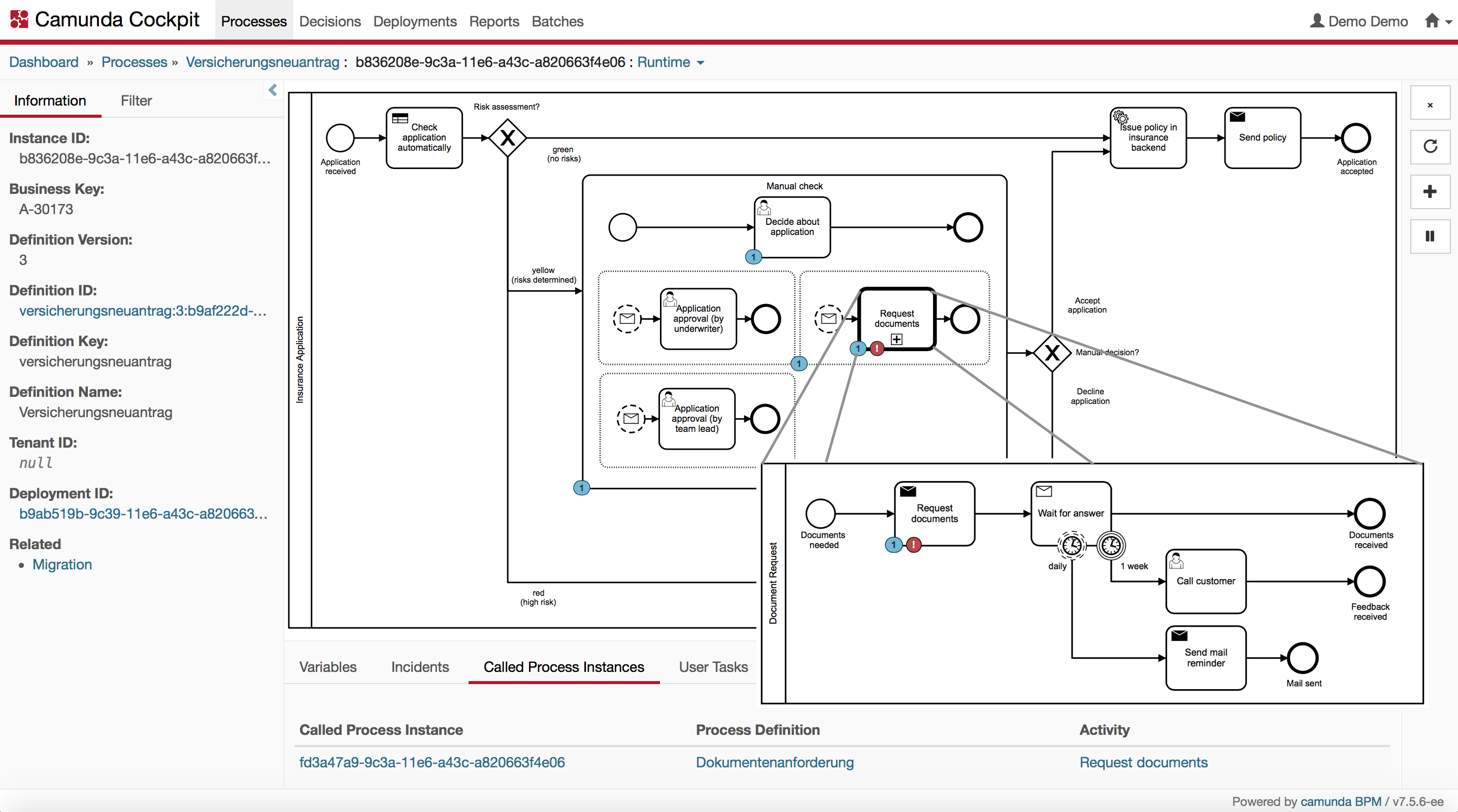The height and width of the screenshot is (812, 1458).
Task: Go to Decisions in top navigation
Action: click(x=330, y=21)
